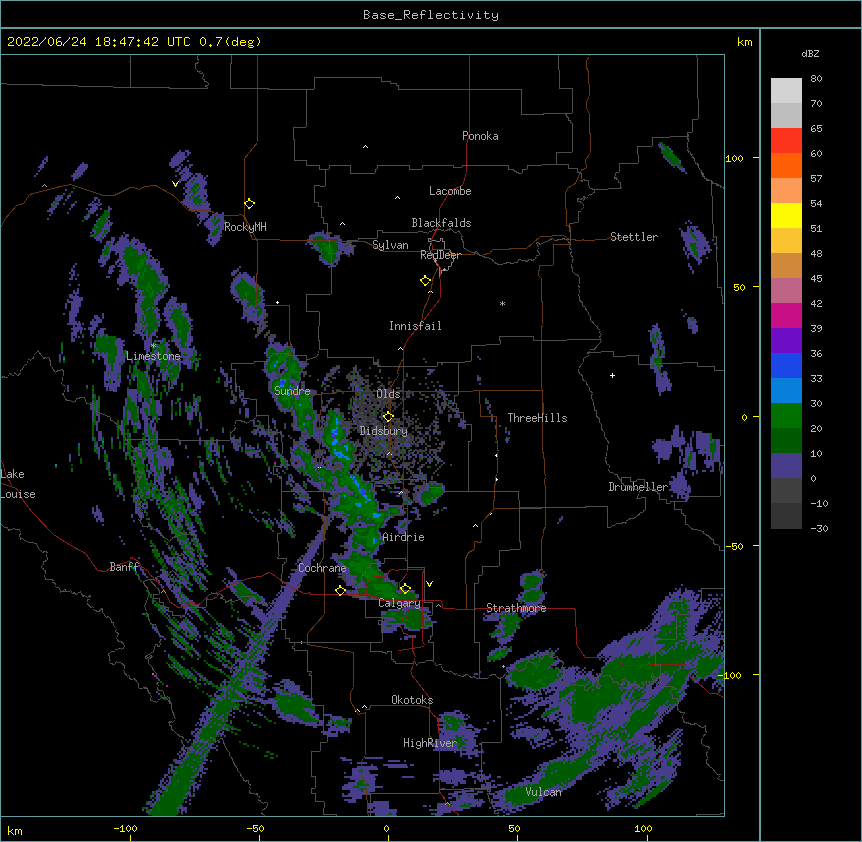The width and height of the screenshot is (862, 842).
Task: Click the Blackfalds city label
Action: (x=441, y=223)
